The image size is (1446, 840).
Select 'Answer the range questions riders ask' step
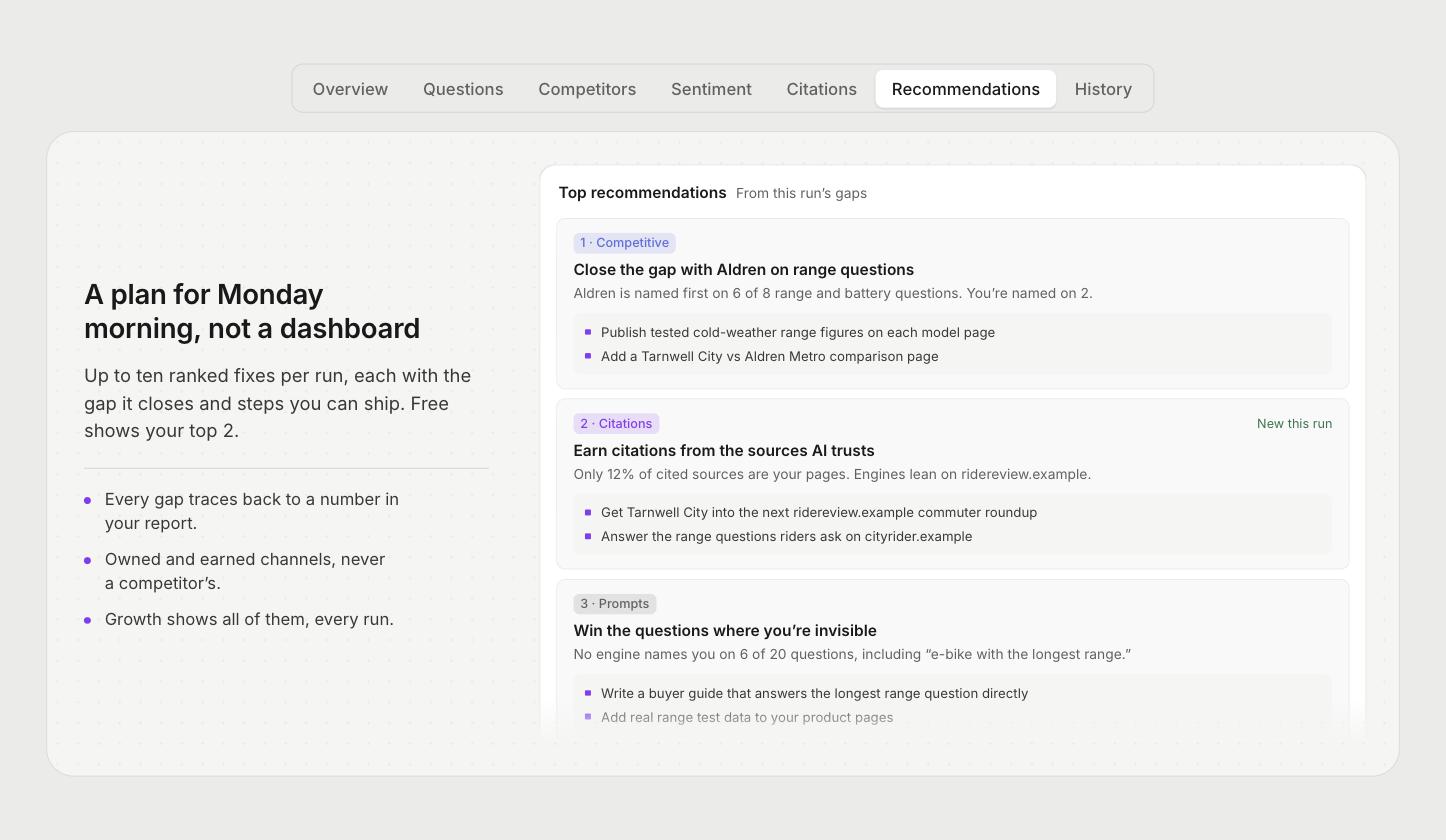click(x=786, y=537)
